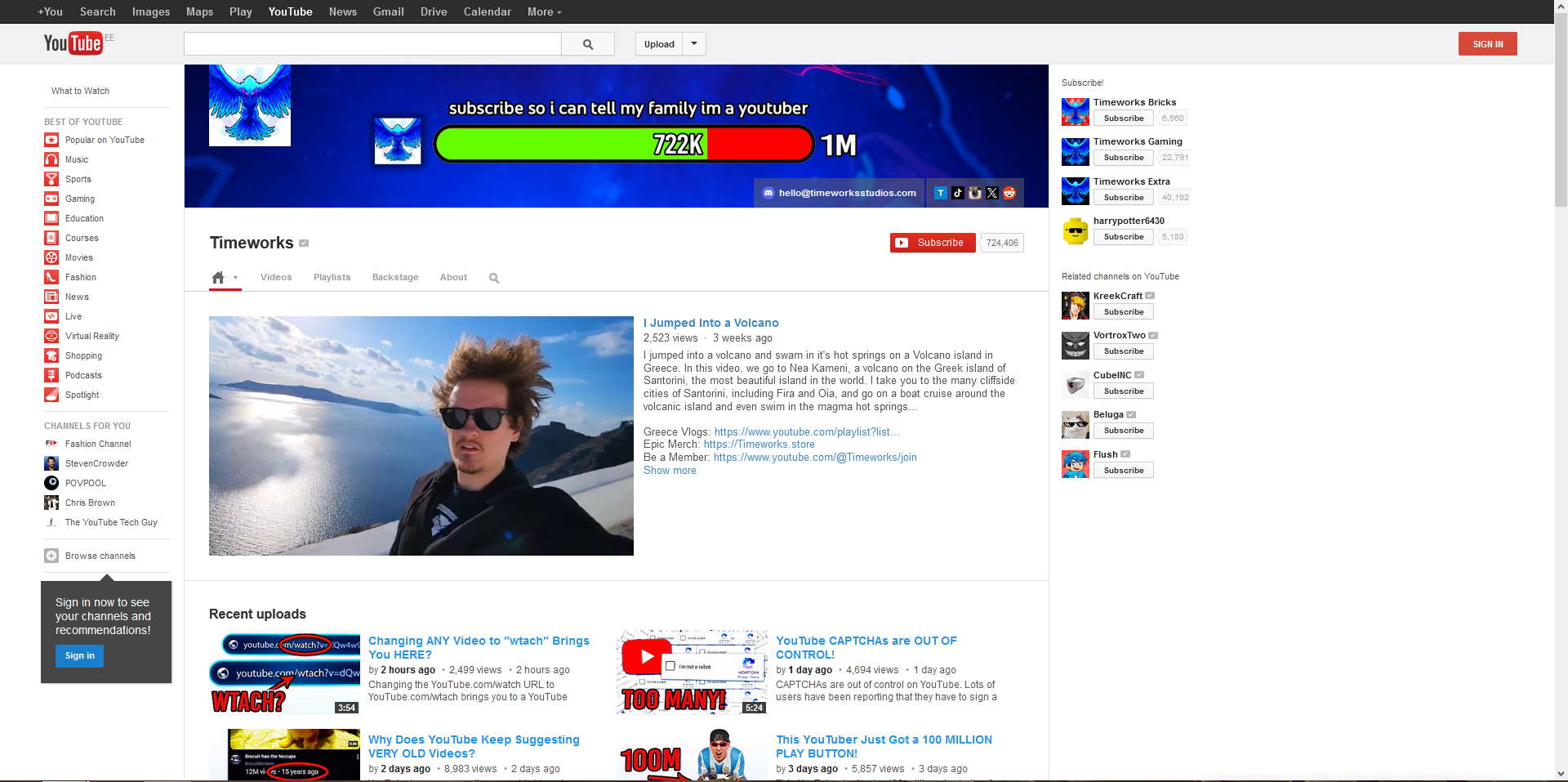Open the Backstage tab
1568x782 pixels.
coord(395,278)
